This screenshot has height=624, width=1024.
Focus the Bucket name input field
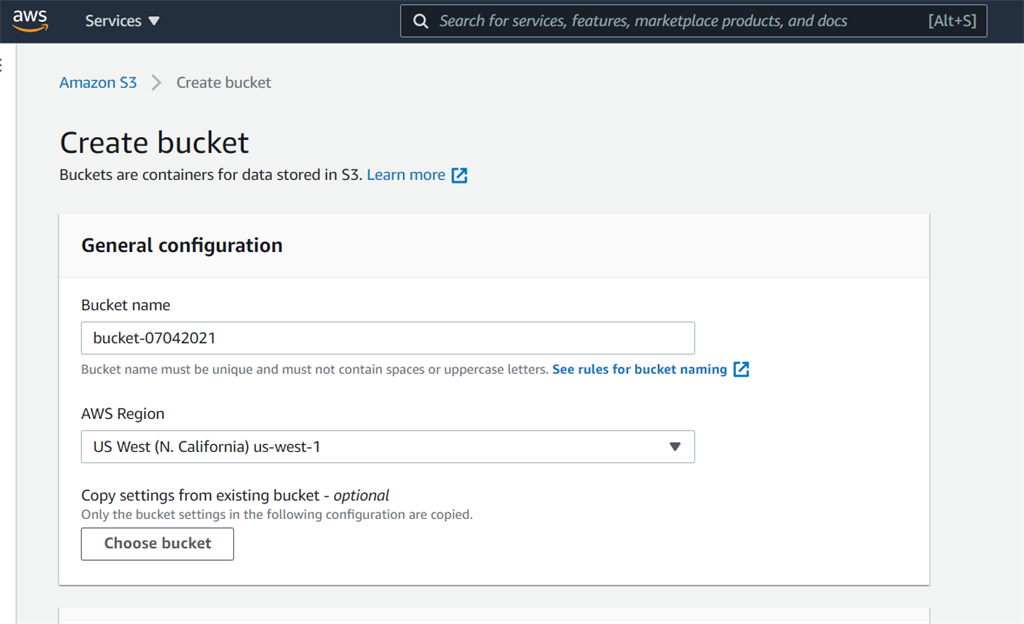tap(387, 338)
